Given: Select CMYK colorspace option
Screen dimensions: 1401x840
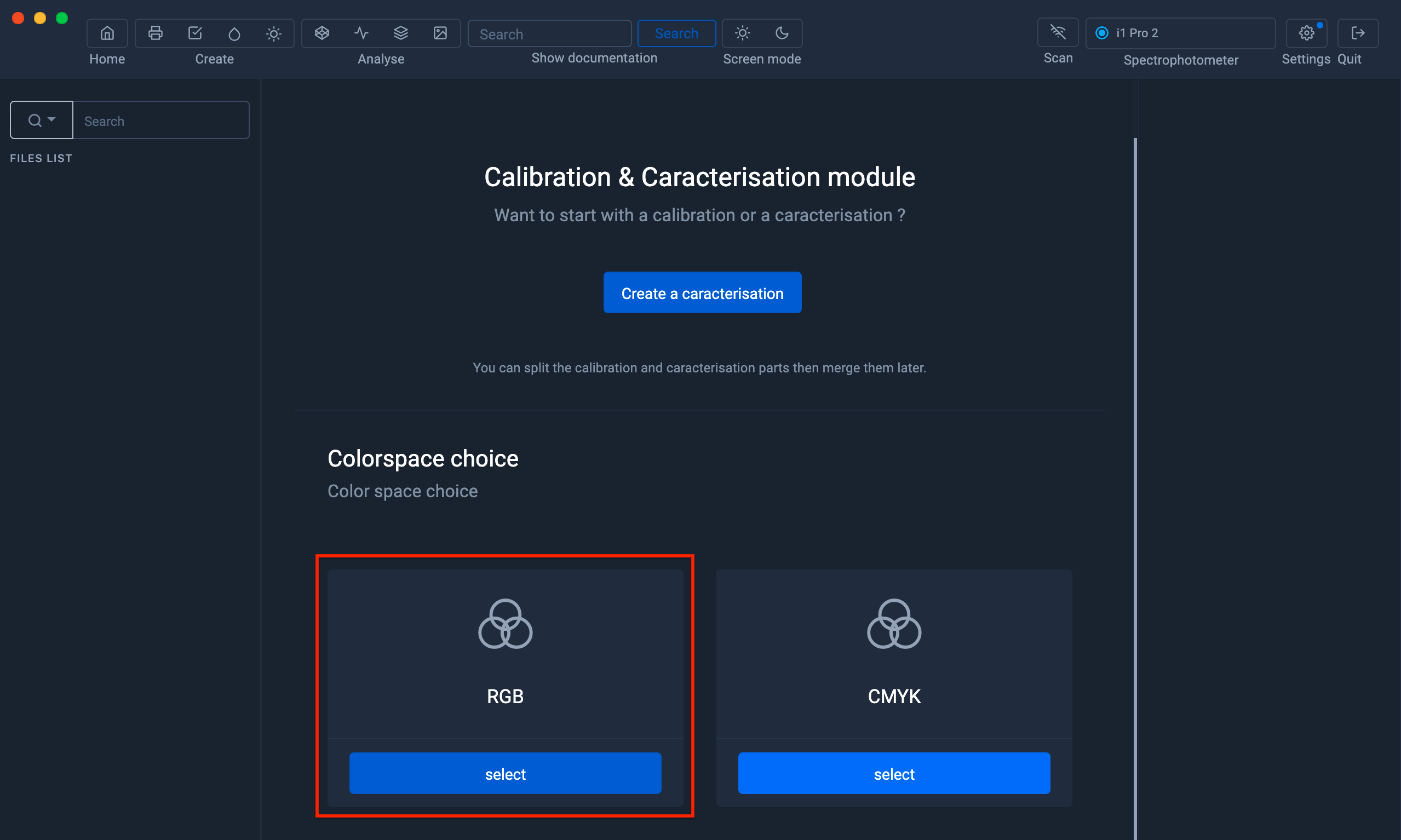Looking at the screenshot, I should point(893,773).
